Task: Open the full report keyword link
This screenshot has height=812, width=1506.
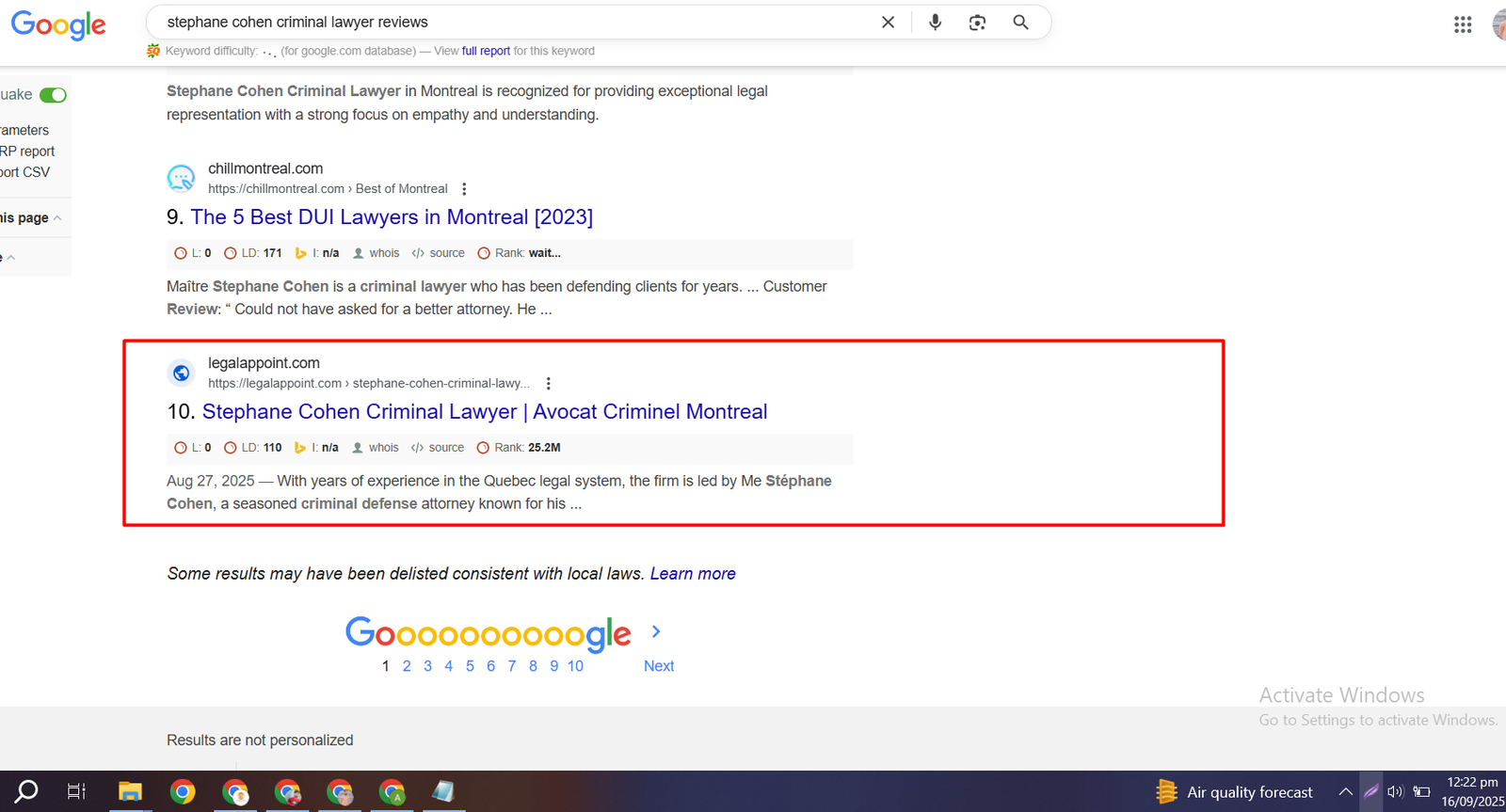Action: pos(486,51)
